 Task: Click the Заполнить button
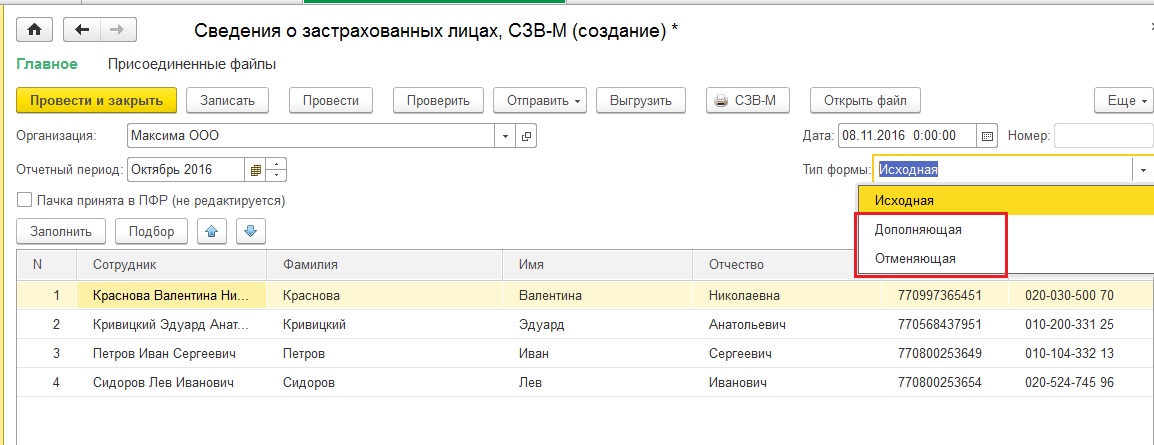[61, 231]
